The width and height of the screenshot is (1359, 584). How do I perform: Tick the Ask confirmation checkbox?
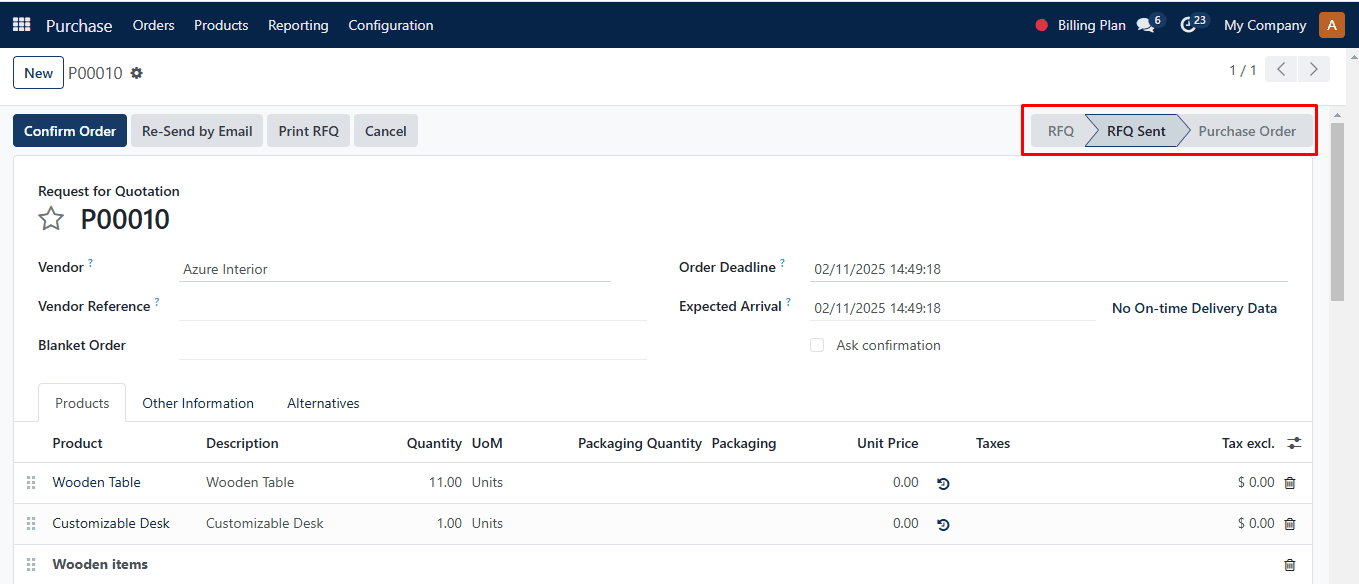click(x=817, y=345)
